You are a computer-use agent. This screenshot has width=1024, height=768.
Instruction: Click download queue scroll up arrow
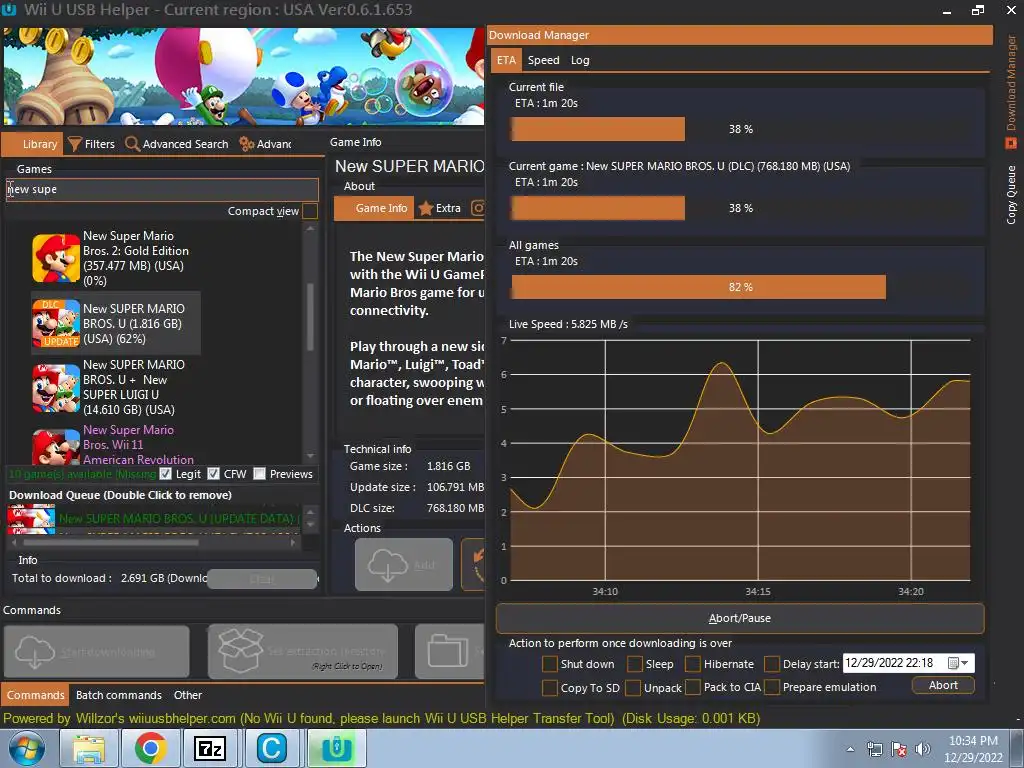(x=310, y=511)
